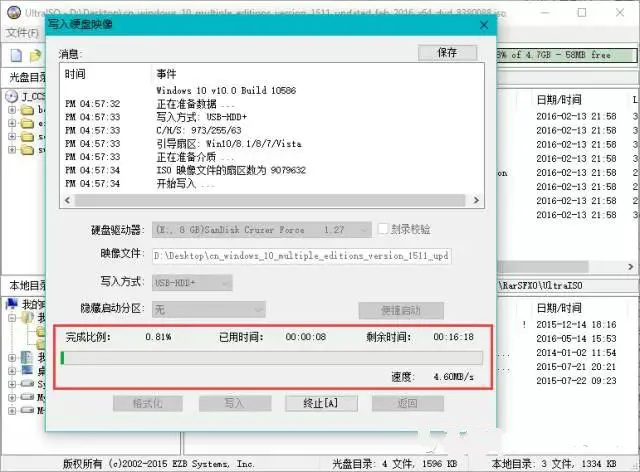
Task: Click the remaining time value 00:16:18
Action: click(453, 337)
